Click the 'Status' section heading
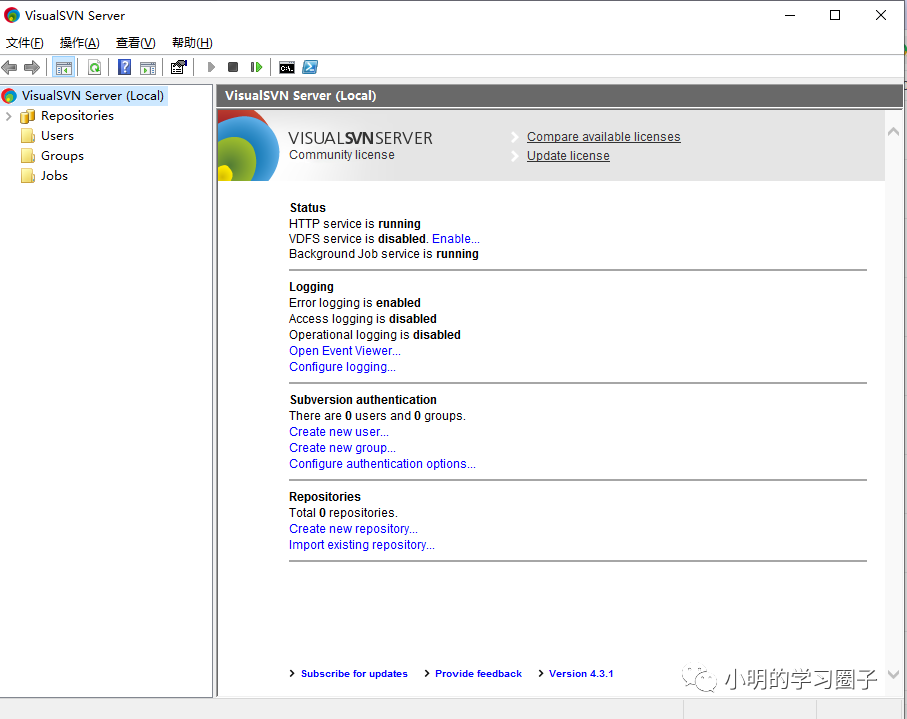 coord(308,208)
